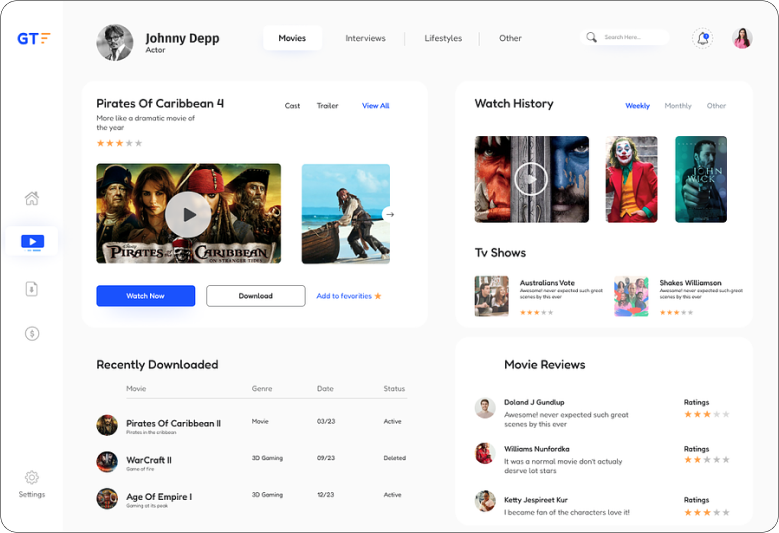
Task: Click Ketty Jespireet Kur reviewer avatar
Action: 485,501
